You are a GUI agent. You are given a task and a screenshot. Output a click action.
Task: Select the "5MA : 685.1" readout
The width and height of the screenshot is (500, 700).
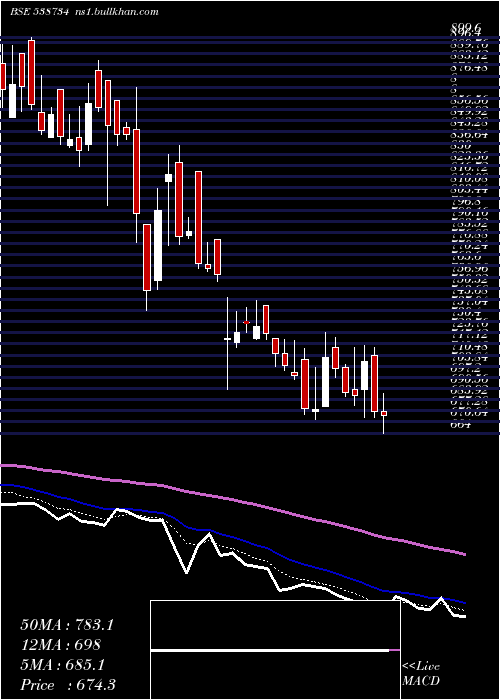(62, 665)
